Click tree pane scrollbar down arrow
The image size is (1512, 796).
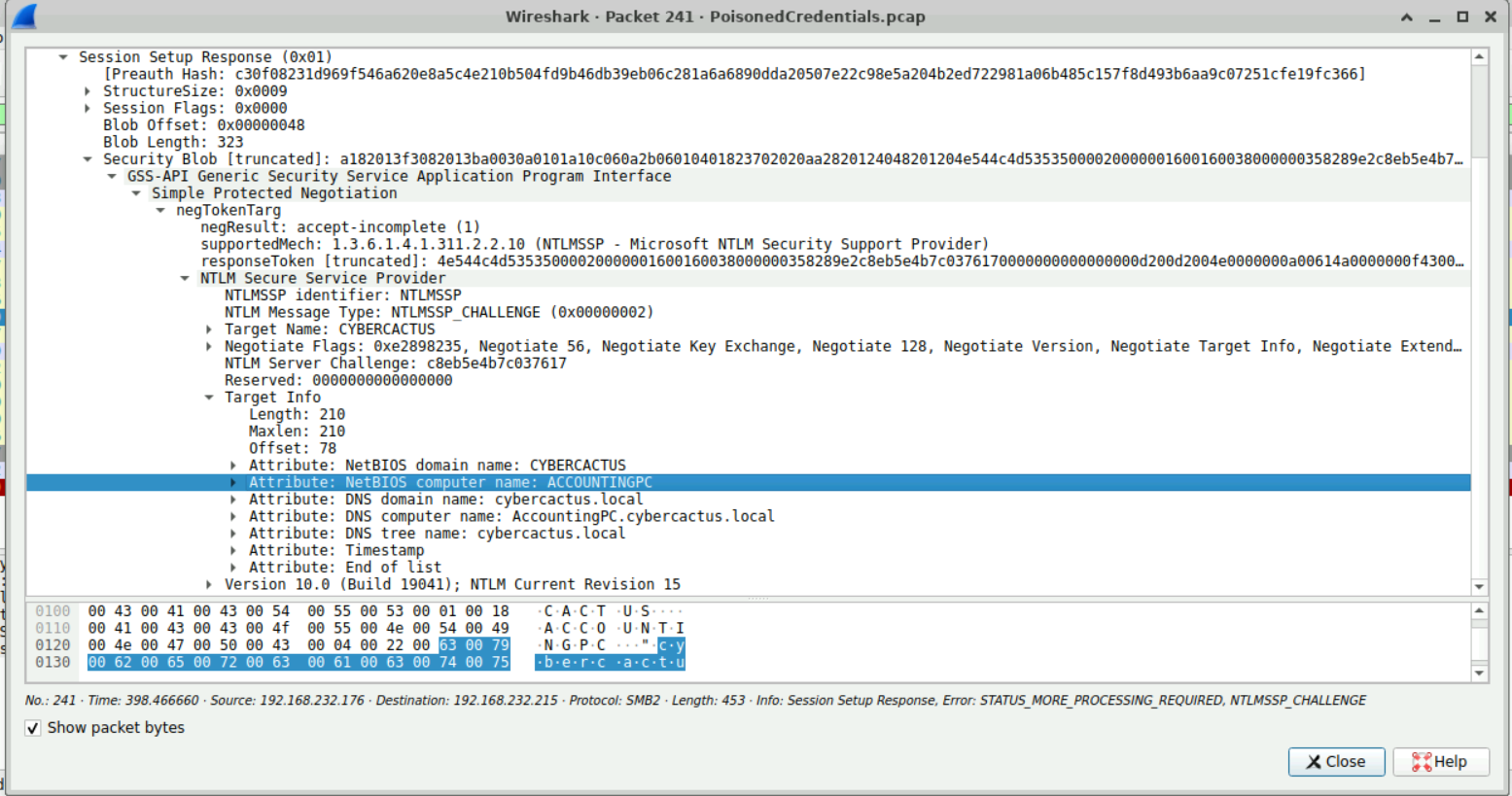(1479, 586)
